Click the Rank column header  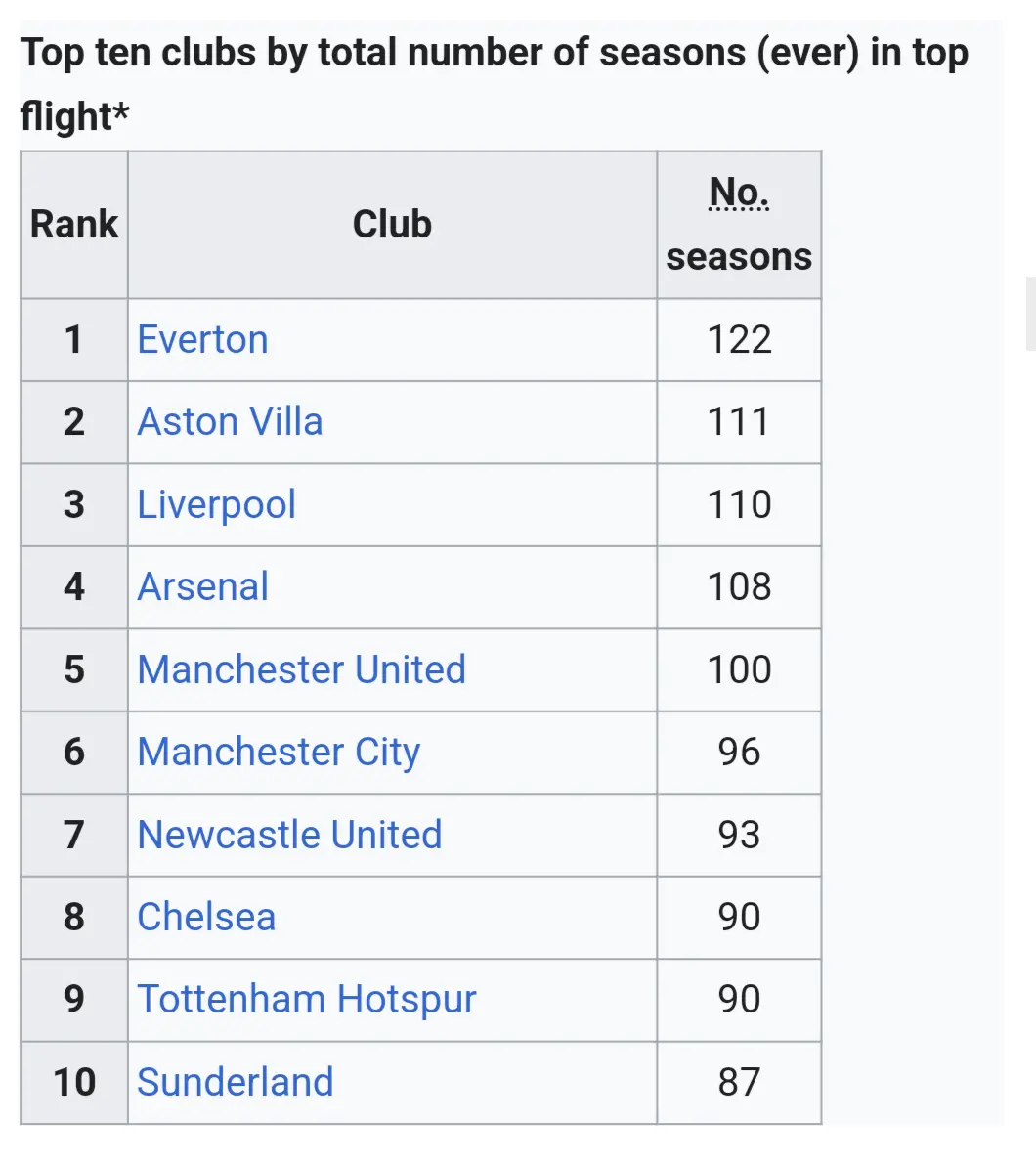pos(74,225)
